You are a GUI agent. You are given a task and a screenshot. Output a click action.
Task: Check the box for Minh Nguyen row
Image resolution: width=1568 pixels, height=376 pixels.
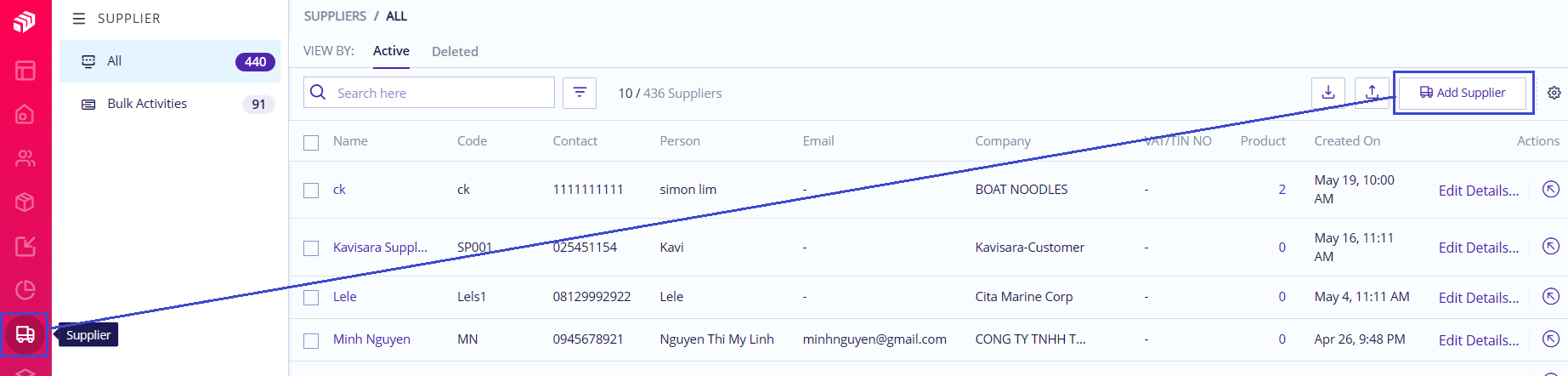311,340
